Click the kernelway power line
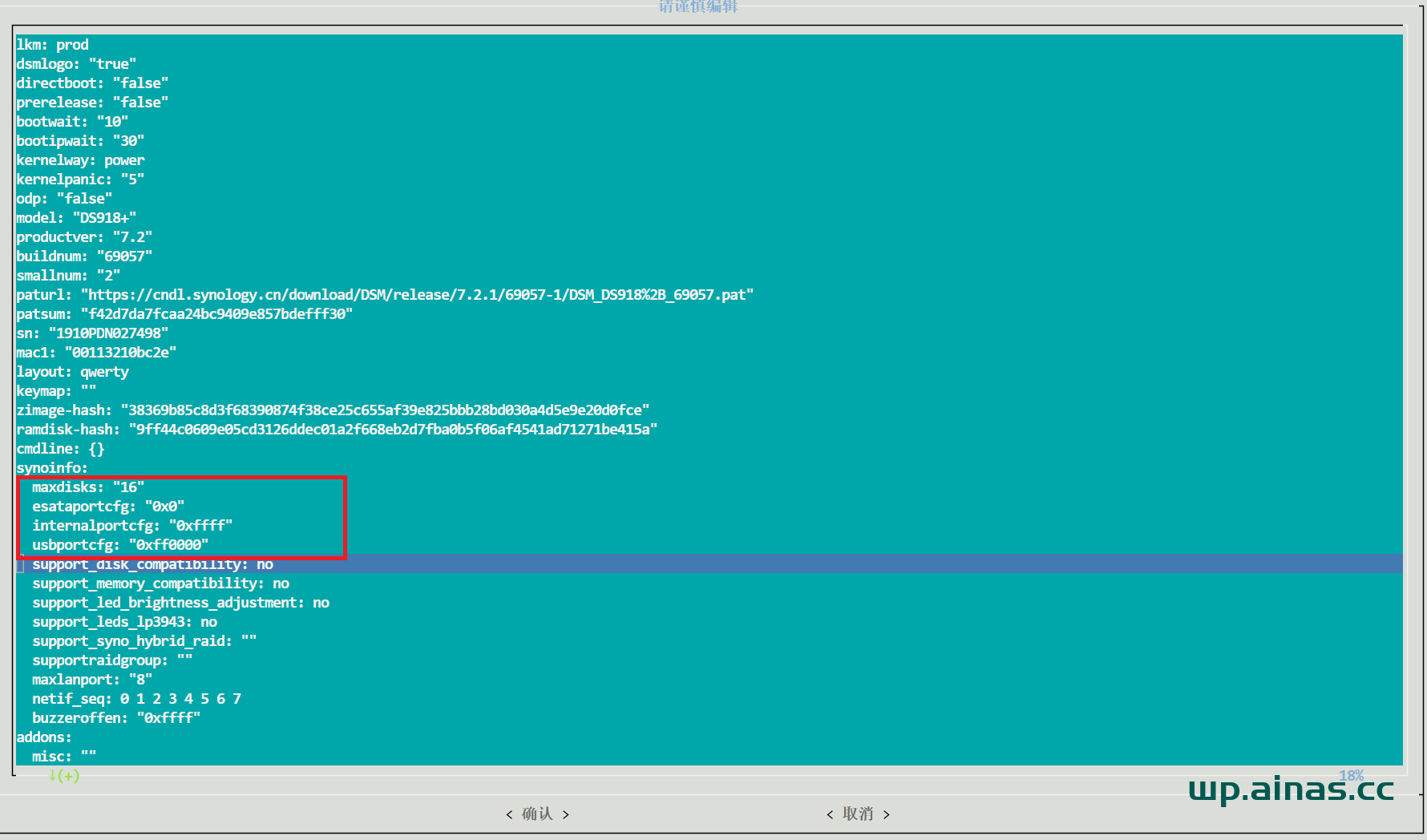Screen dimensions: 1427x840 click(80, 160)
